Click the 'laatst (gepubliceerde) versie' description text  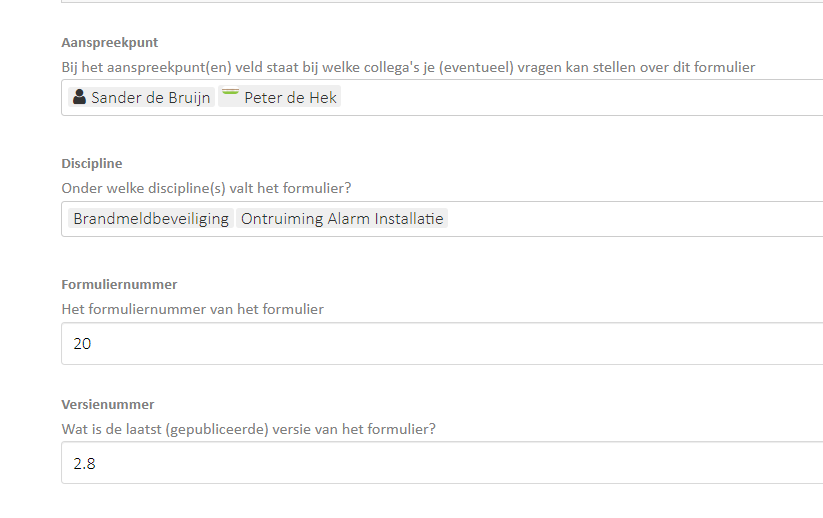point(248,429)
